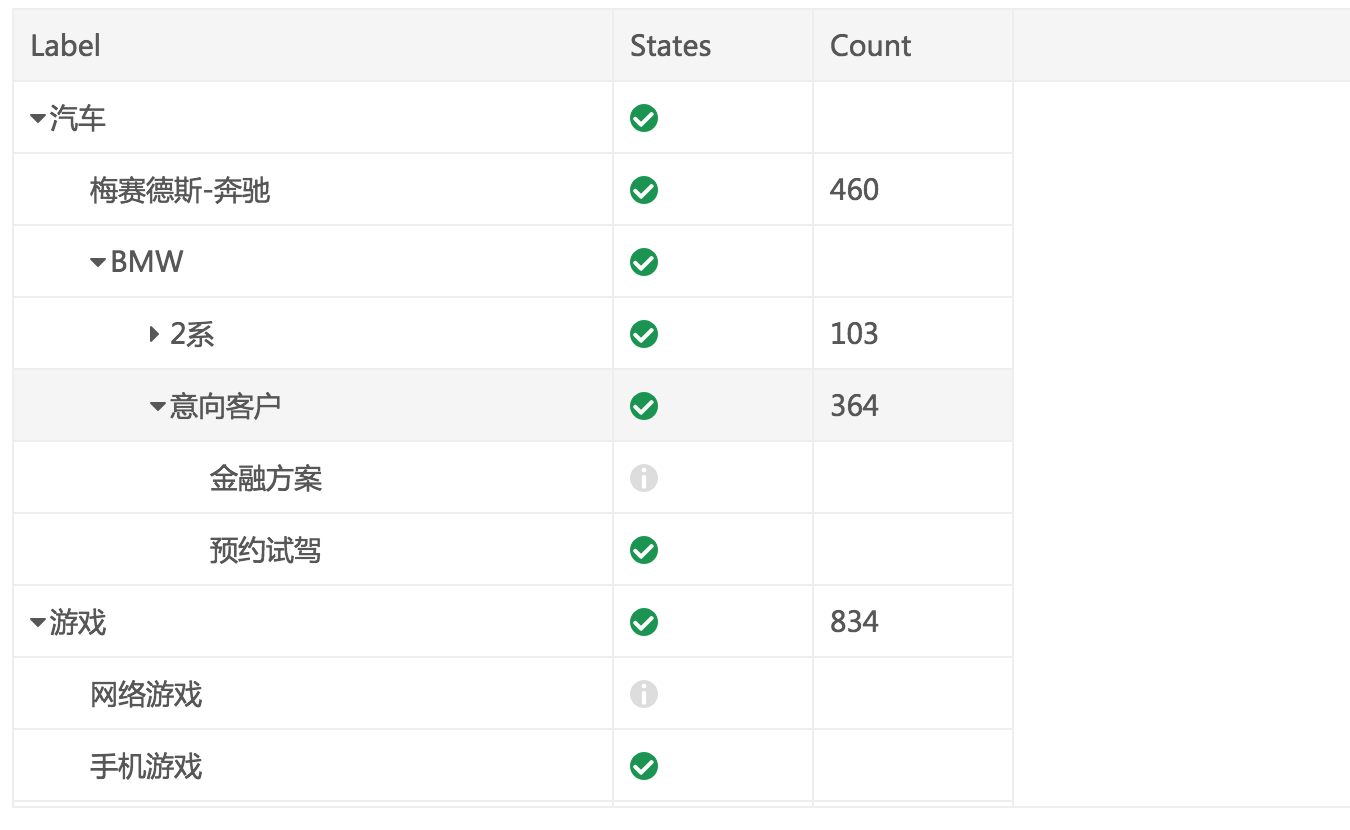Viewport: 1350px width, 830px height.
Task: Click green check icon for 预约试驾
Action: click(x=644, y=550)
